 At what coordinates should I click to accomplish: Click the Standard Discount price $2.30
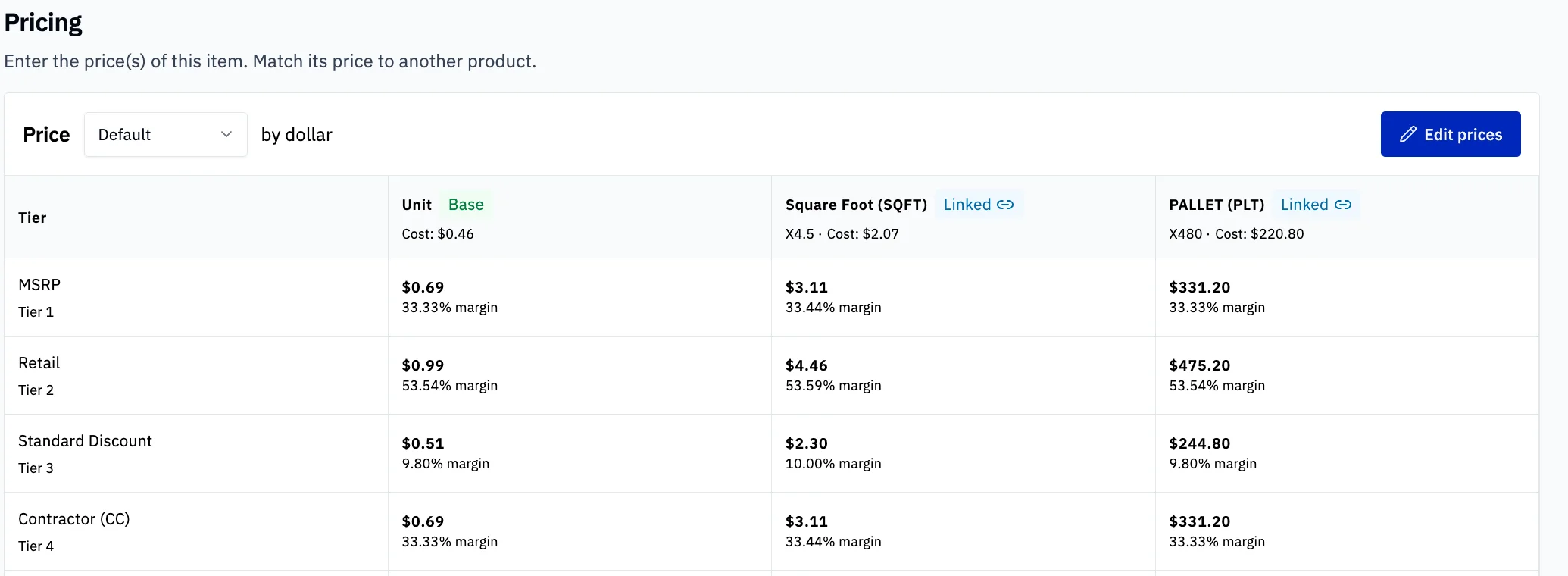pyautogui.click(x=807, y=443)
